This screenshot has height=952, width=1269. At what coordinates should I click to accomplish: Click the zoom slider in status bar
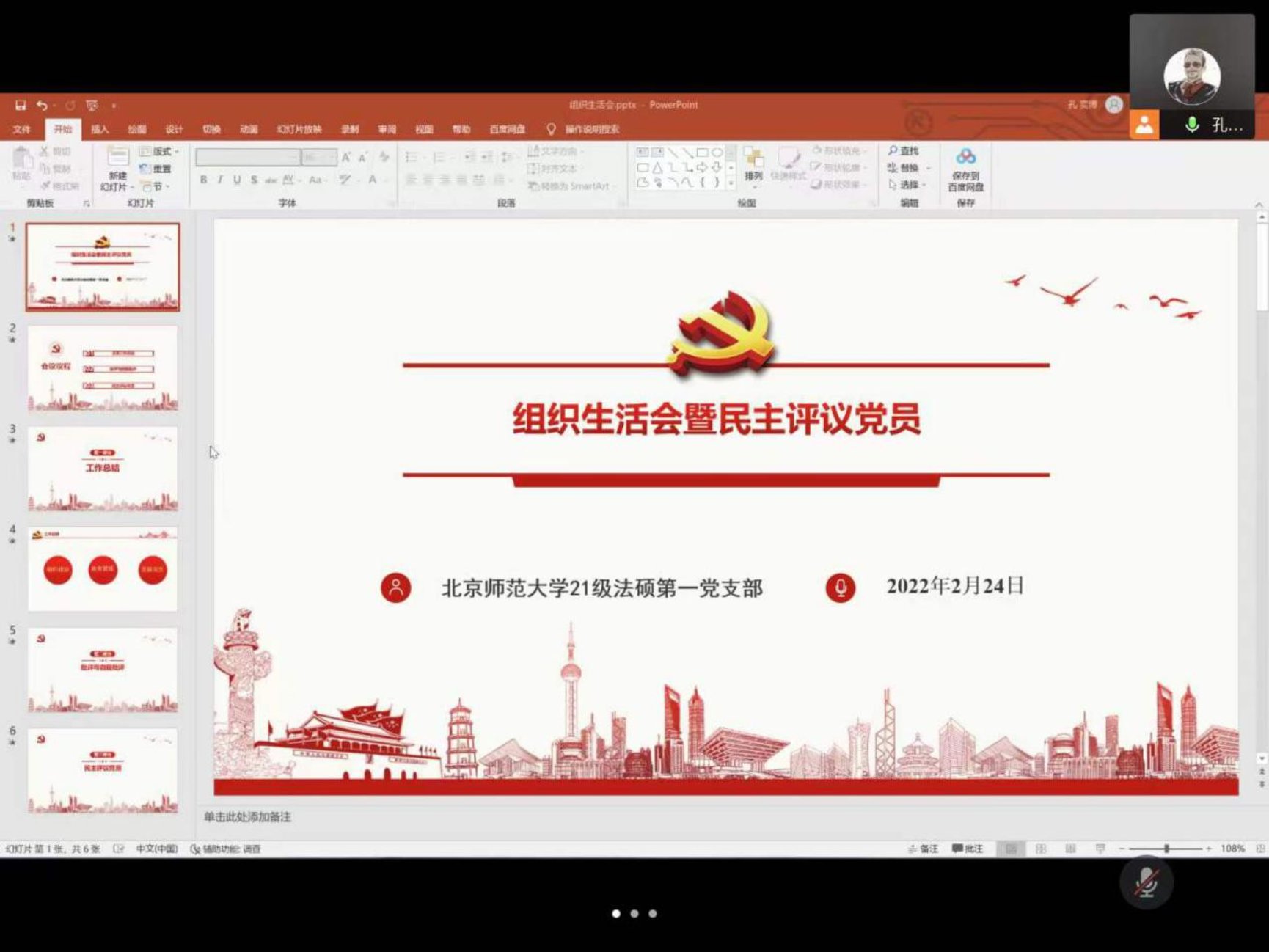coord(1166,849)
